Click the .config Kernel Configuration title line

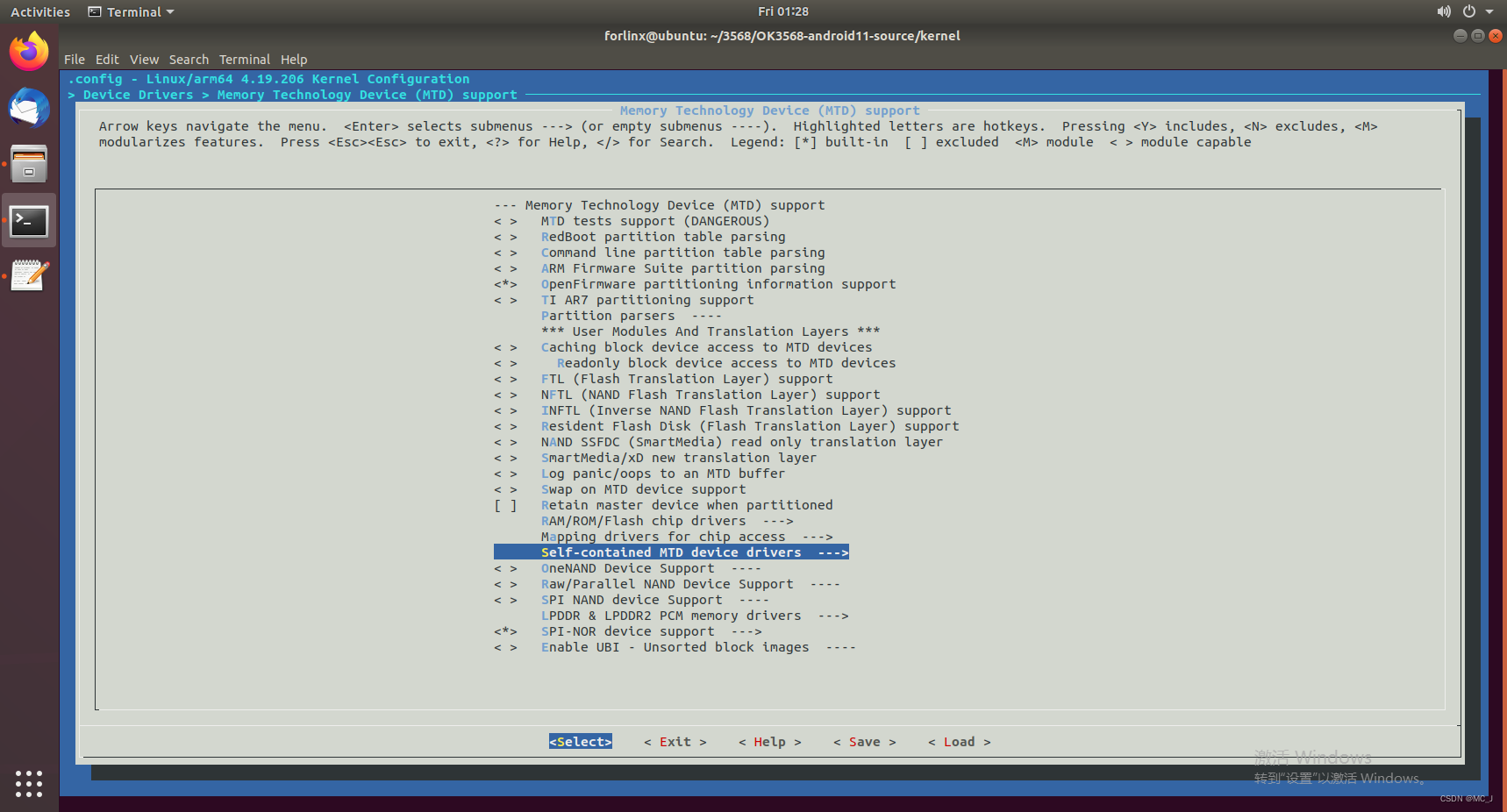click(269, 79)
